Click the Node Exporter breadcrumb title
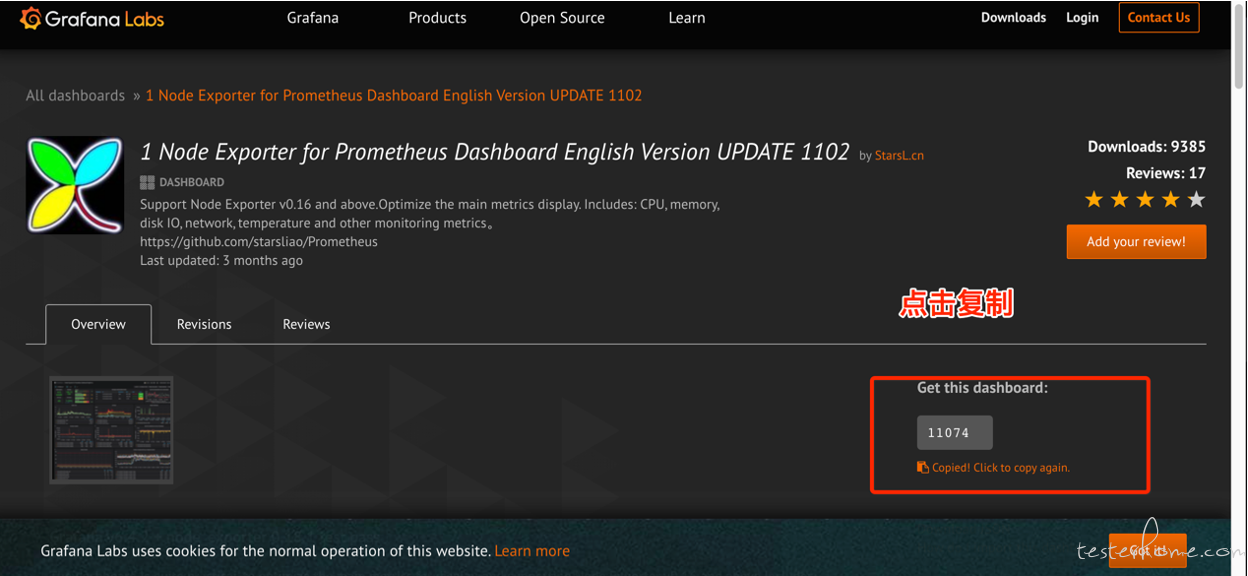 click(394, 96)
